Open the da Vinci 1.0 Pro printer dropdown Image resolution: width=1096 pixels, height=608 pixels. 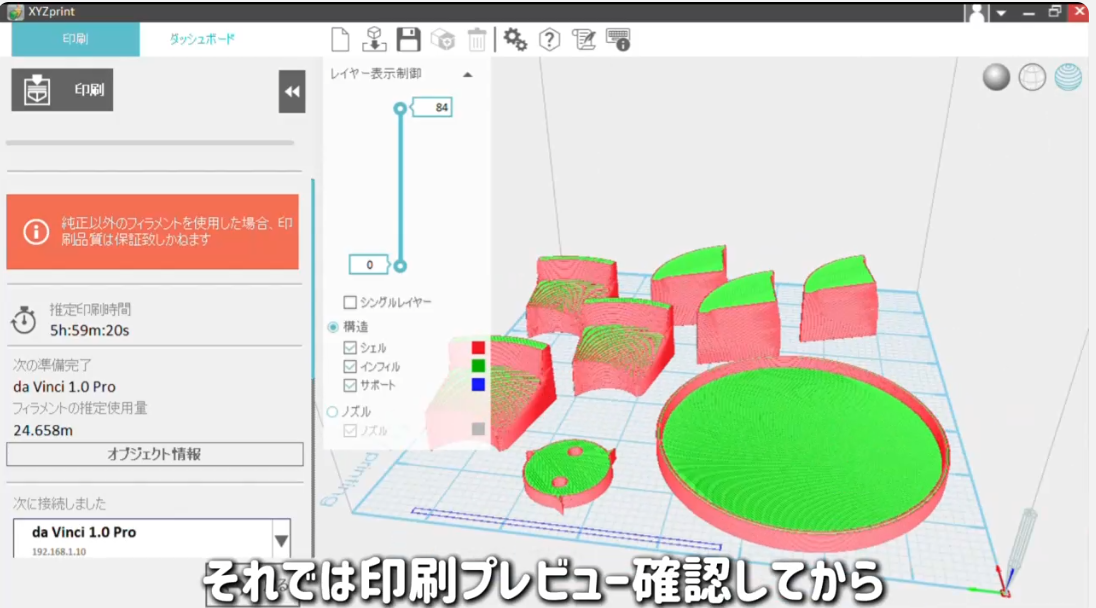[281, 541]
